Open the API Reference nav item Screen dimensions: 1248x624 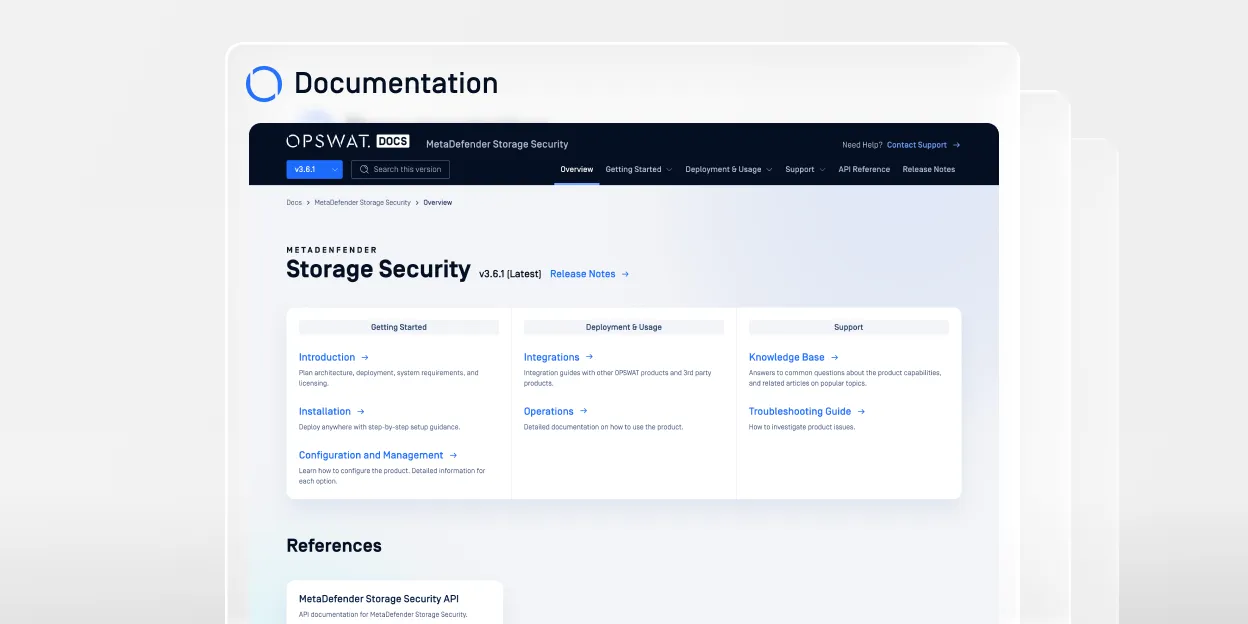(864, 170)
